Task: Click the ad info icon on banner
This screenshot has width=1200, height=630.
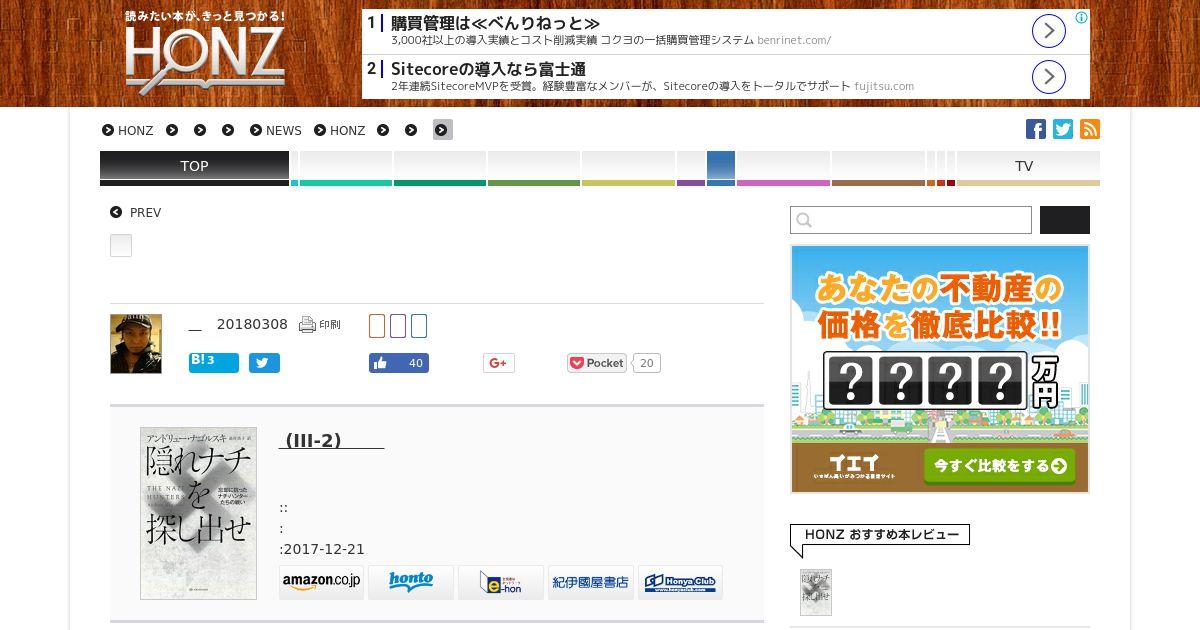Action: click(x=1081, y=18)
